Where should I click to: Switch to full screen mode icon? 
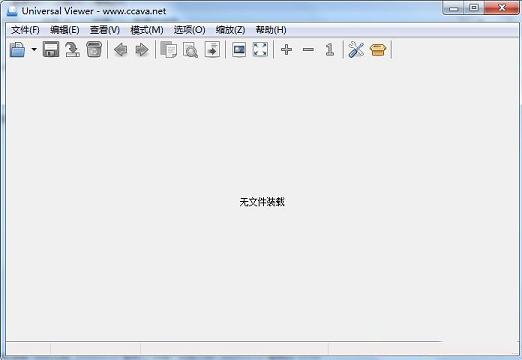point(260,50)
